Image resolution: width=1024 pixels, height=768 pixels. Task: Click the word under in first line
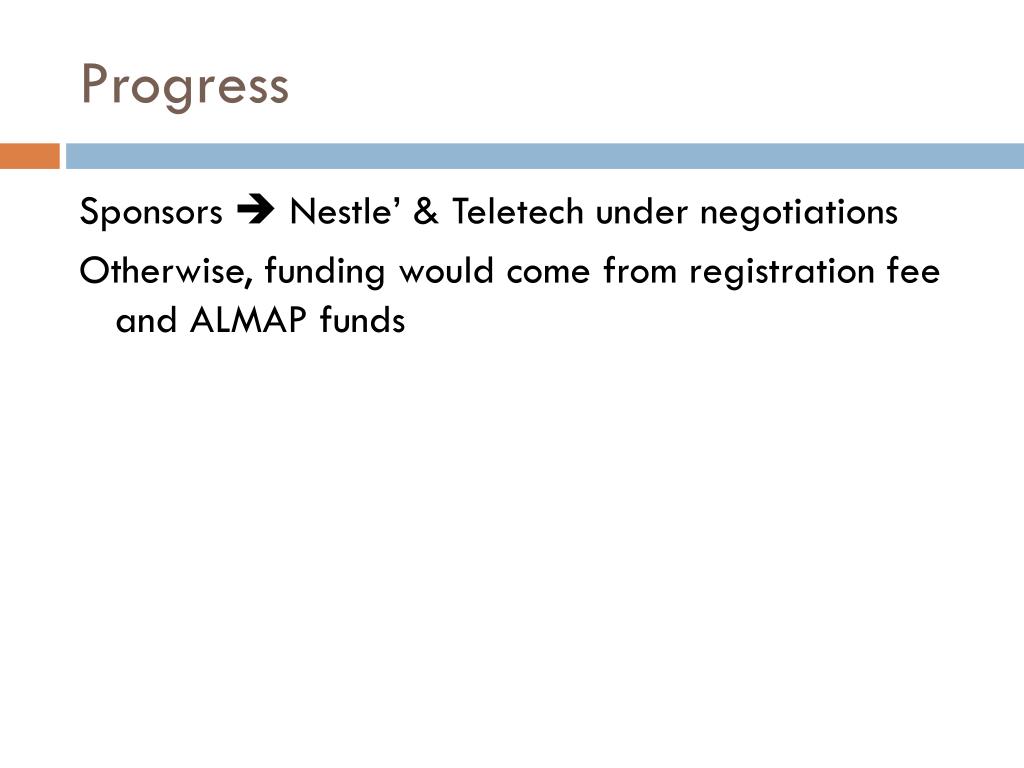click(x=641, y=212)
